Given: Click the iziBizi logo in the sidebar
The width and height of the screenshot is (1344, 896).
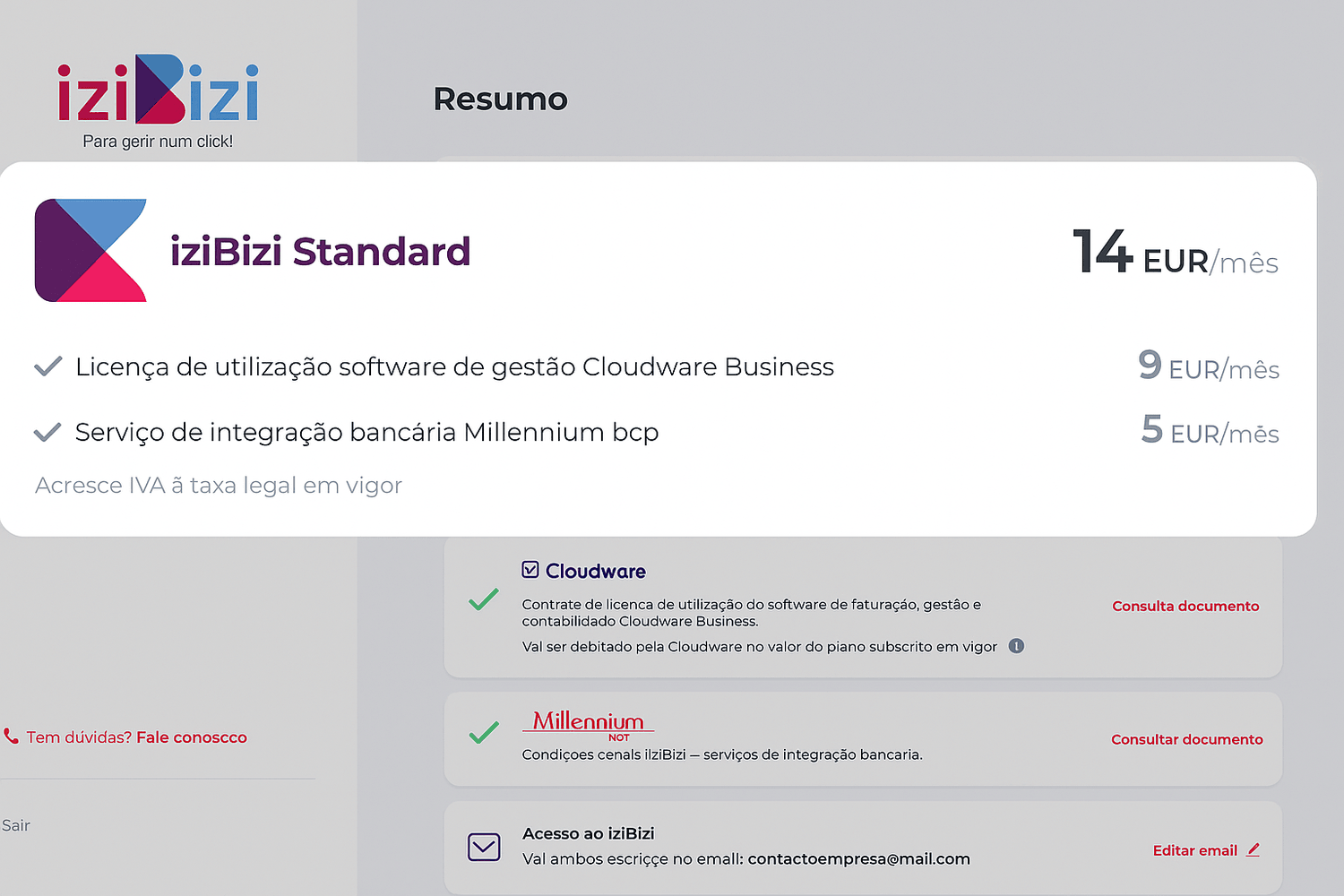Looking at the screenshot, I should (158, 90).
